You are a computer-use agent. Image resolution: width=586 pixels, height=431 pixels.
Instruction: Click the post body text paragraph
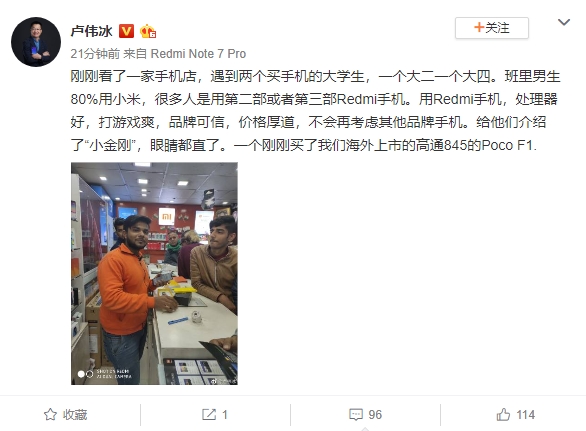pyautogui.click(x=315, y=111)
